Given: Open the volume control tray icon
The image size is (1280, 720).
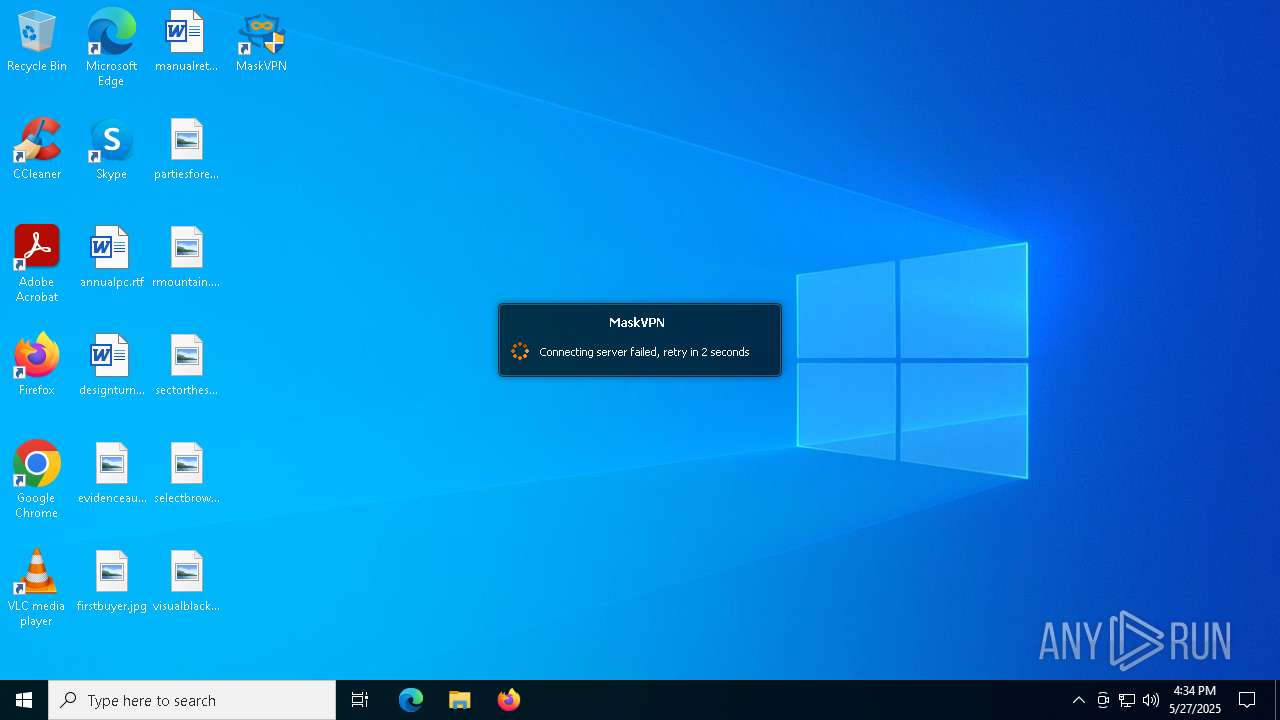Looking at the screenshot, I should pos(1151,700).
